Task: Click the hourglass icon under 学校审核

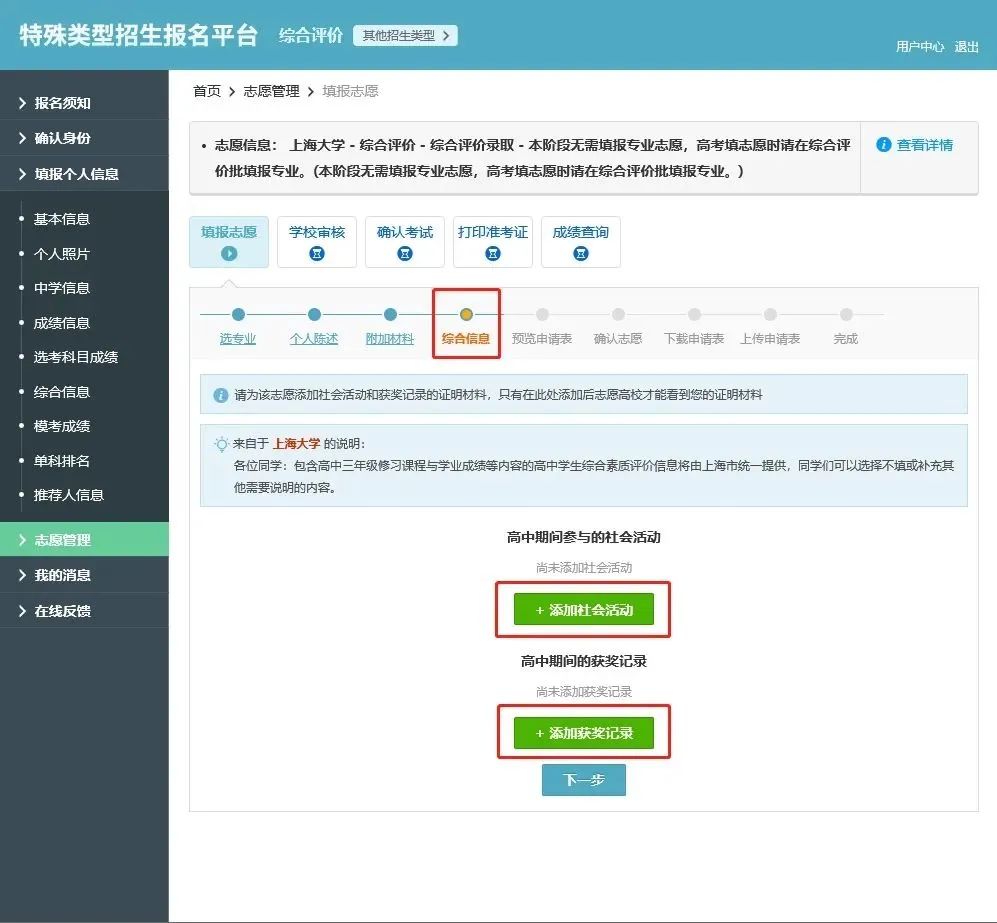Action: click(317, 254)
